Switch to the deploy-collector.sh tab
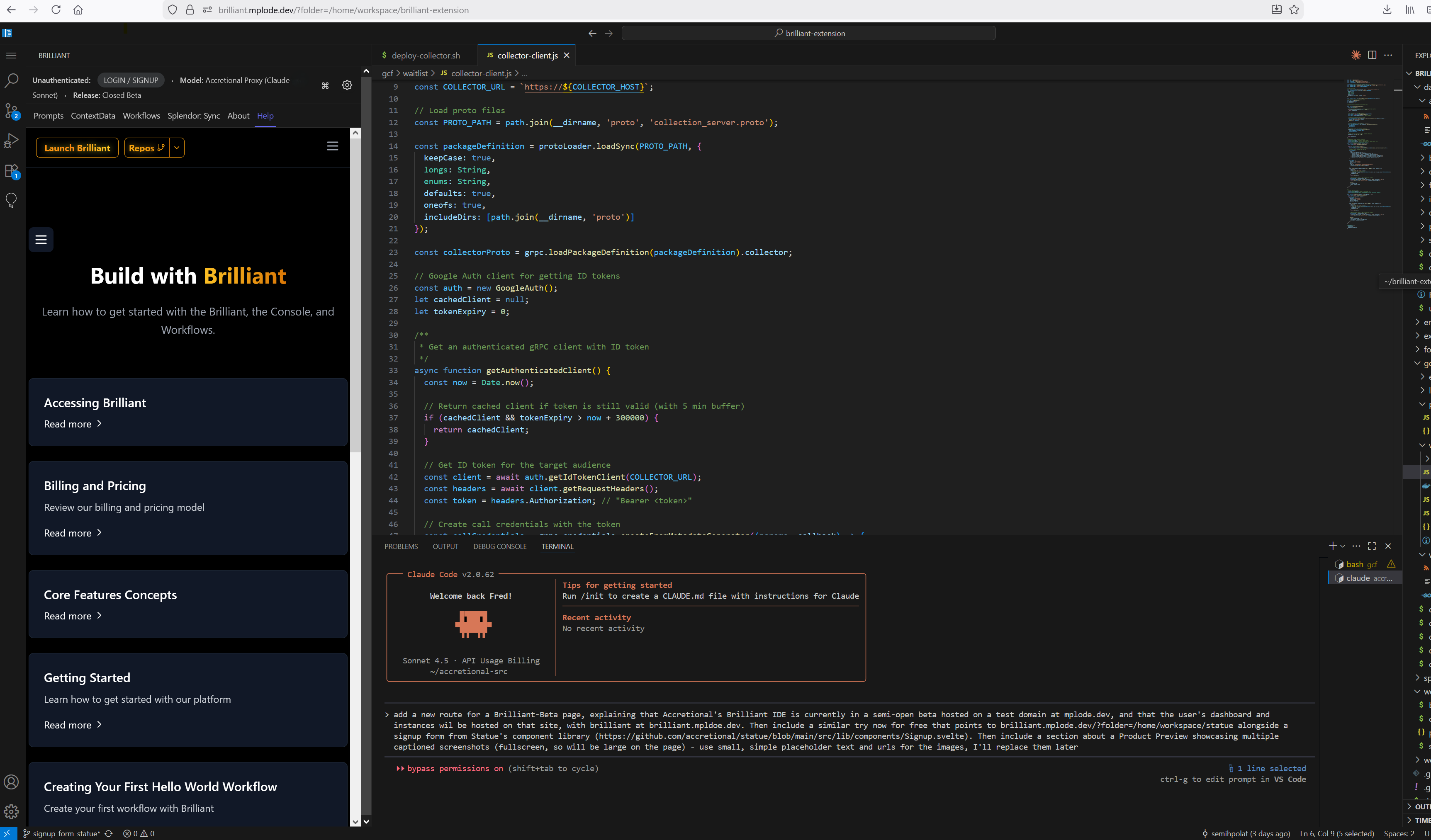 pyautogui.click(x=425, y=55)
